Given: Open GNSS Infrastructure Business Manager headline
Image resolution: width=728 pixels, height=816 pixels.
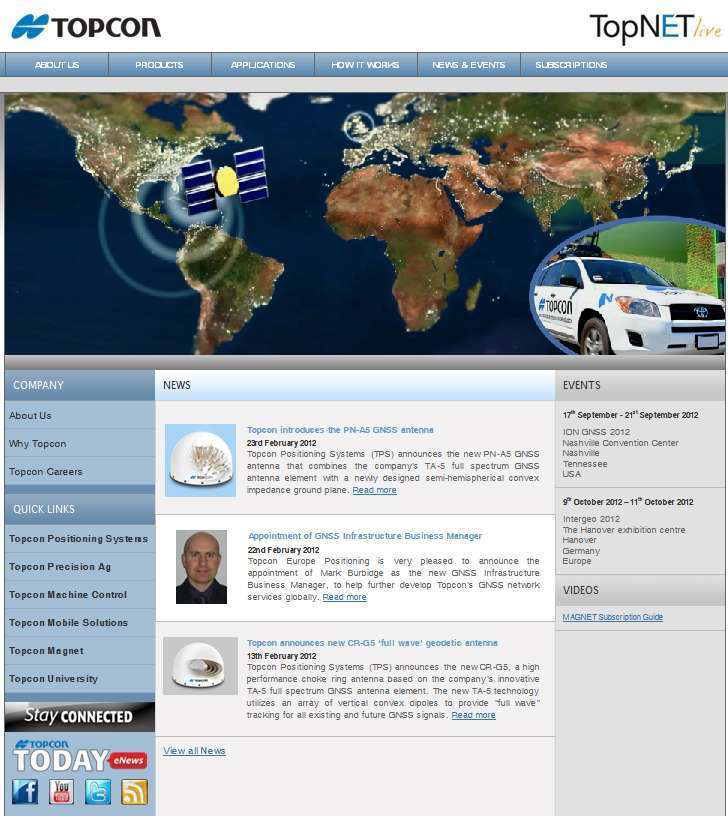Looking at the screenshot, I should [365, 536].
